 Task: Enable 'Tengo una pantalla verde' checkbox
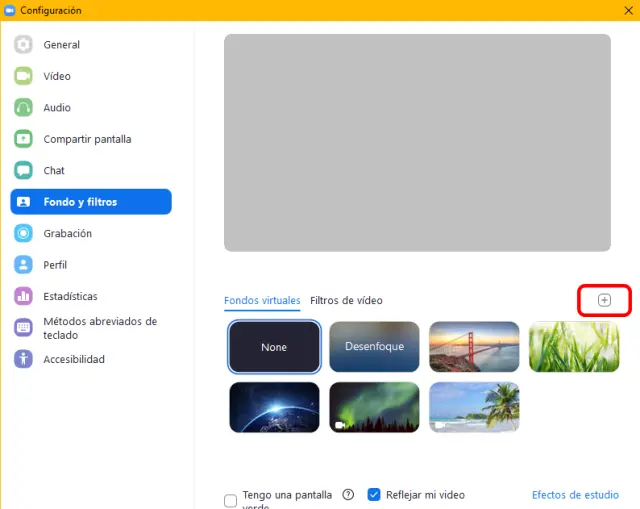(x=231, y=500)
